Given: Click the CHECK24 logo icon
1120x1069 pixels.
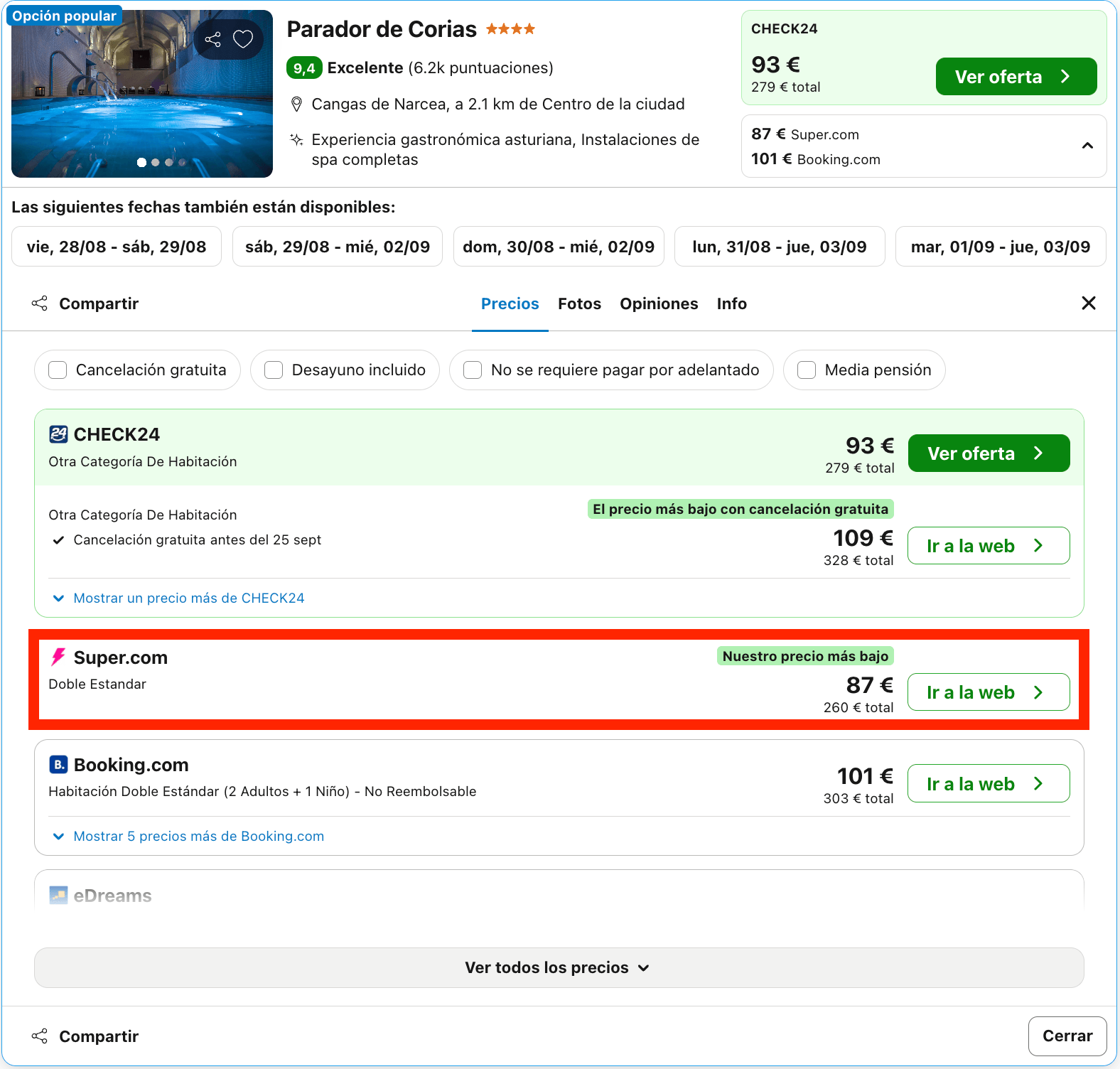Looking at the screenshot, I should 58,434.
